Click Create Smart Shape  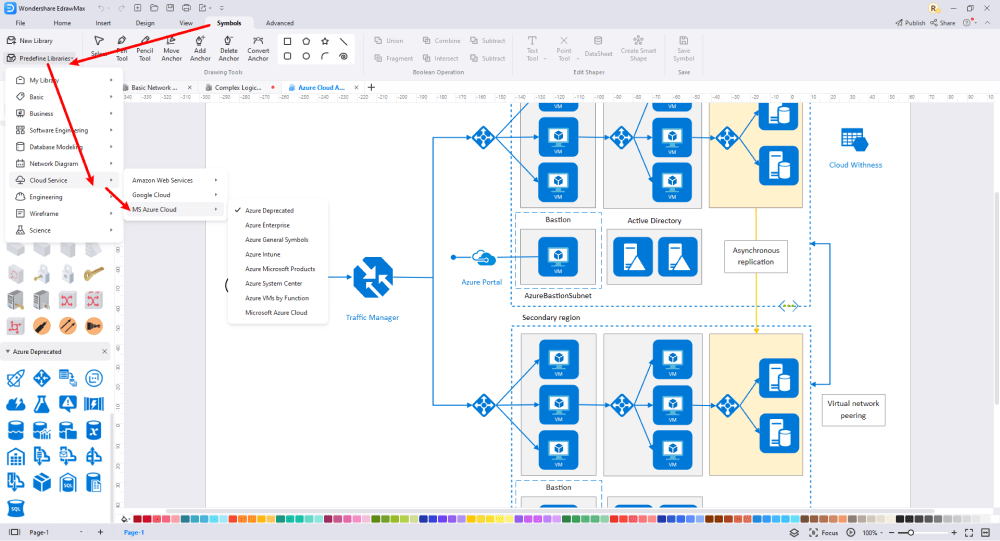pyautogui.click(x=638, y=48)
